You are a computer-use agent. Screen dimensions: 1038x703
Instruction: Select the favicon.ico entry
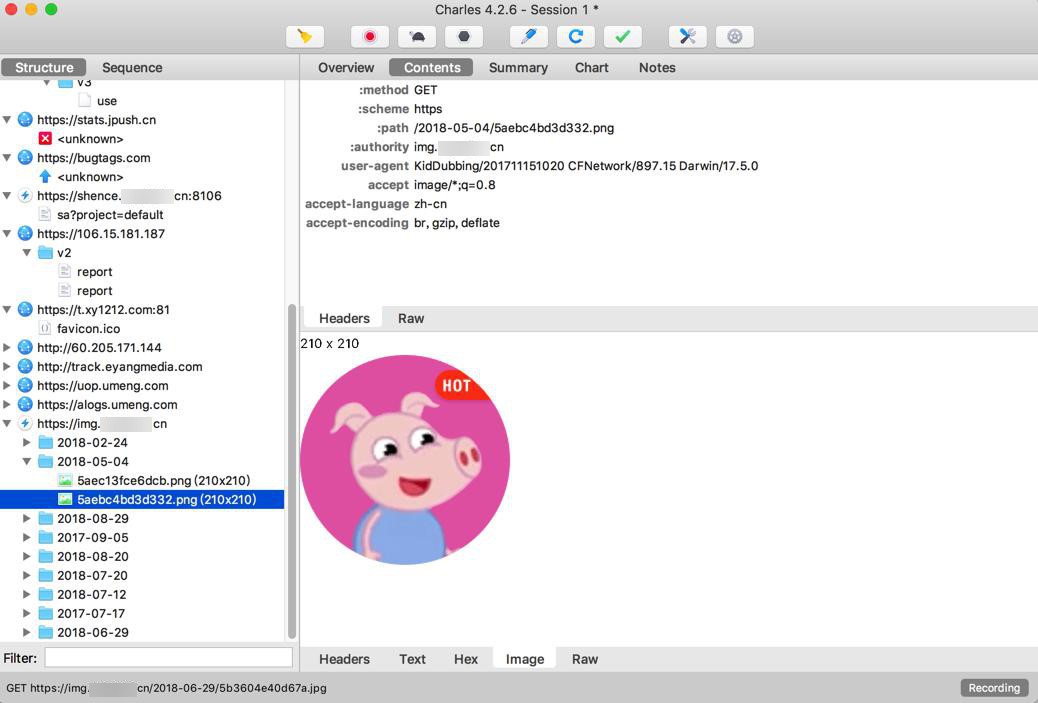coord(88,328)
